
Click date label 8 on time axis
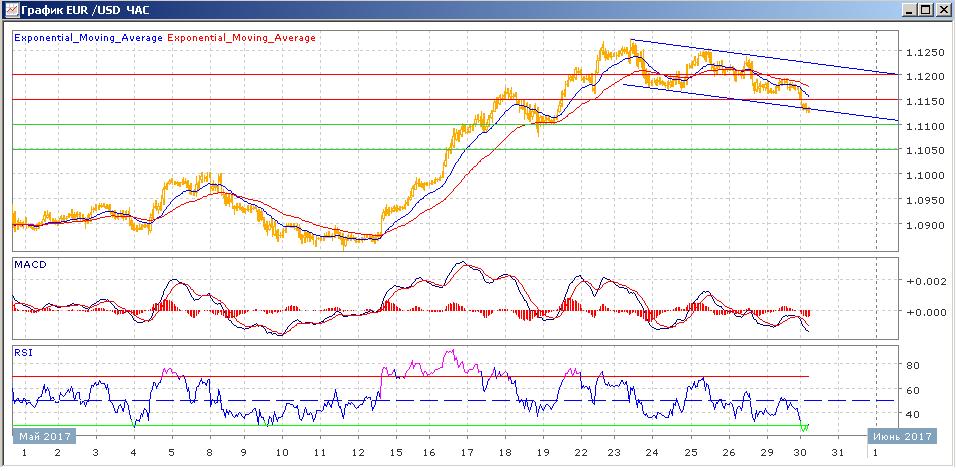click(211, 453)
